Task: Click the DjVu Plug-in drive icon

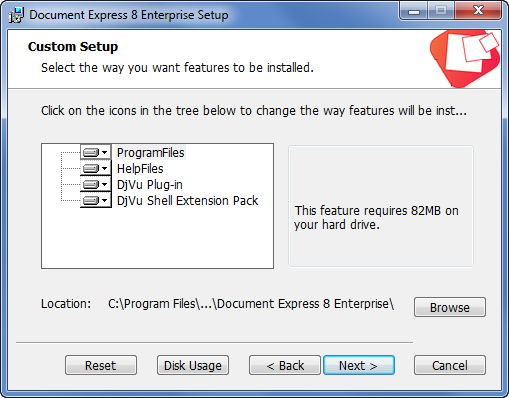Action: tap(91, 185)
